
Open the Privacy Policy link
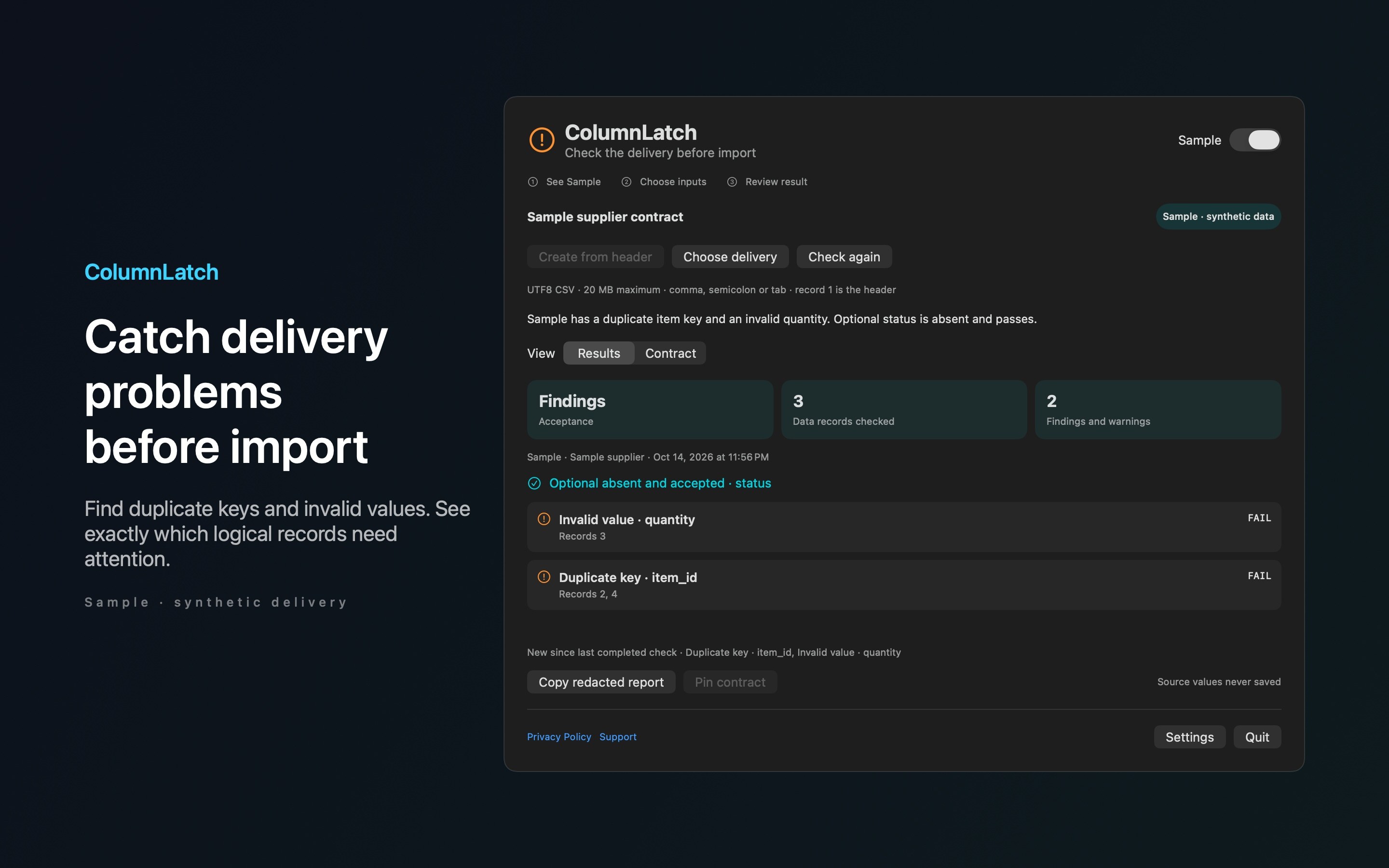pyautogui.click(x=559, y=736)
